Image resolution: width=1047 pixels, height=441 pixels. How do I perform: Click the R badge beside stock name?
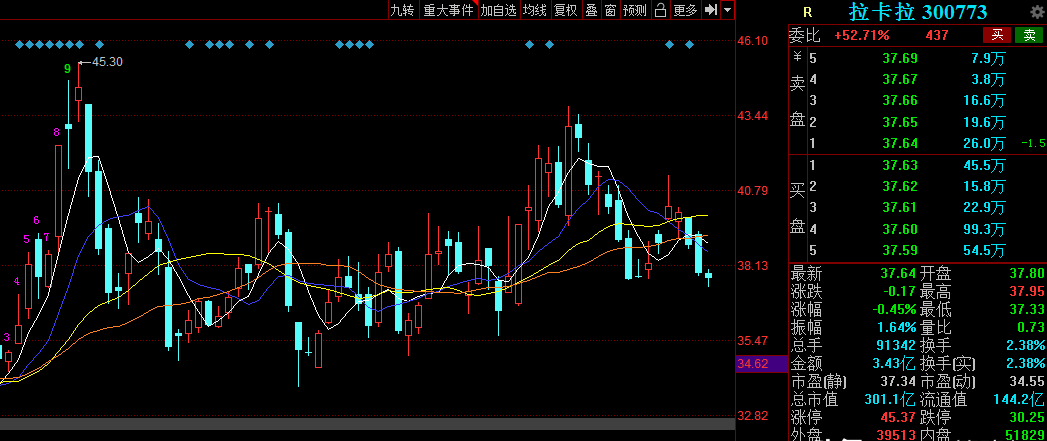(807, 12)
